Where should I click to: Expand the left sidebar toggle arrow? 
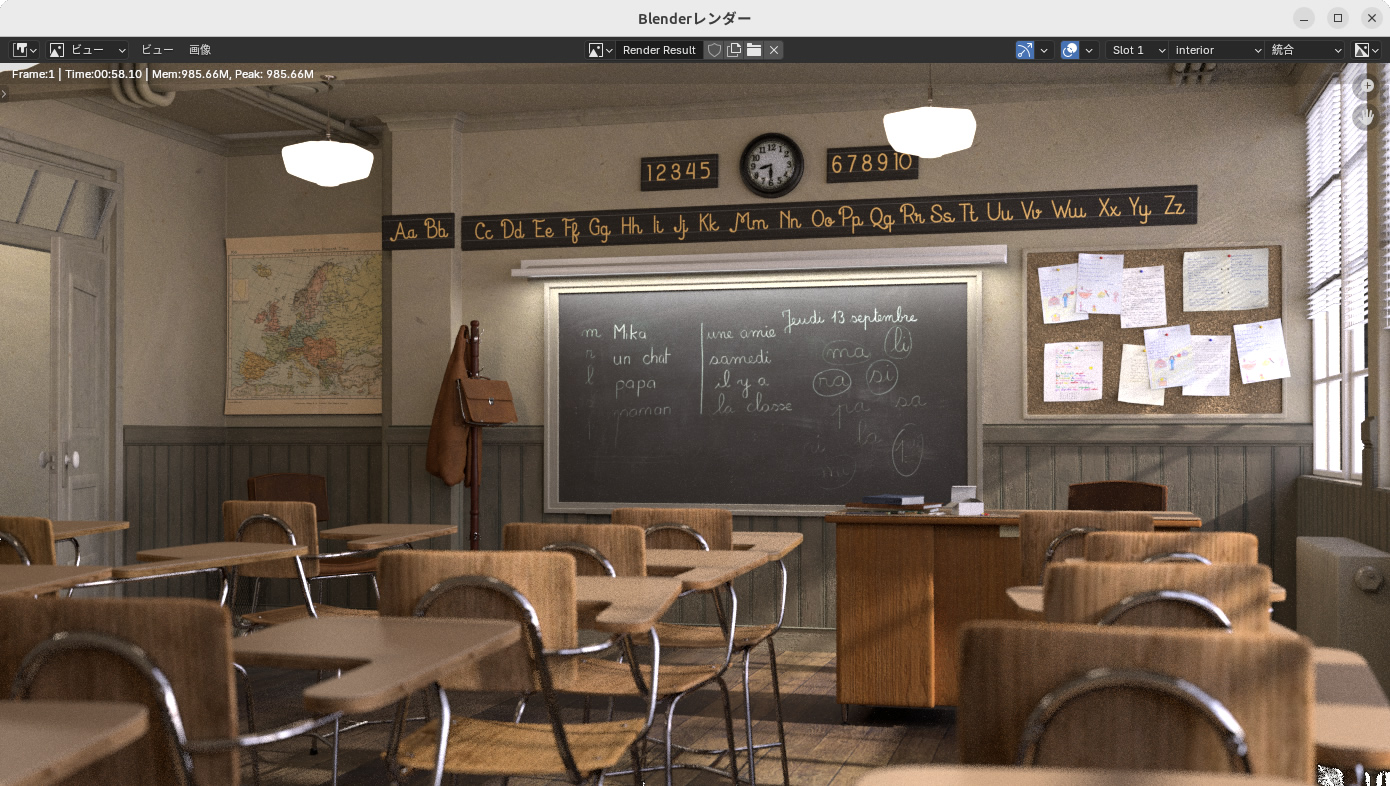(x=4, y=93)
